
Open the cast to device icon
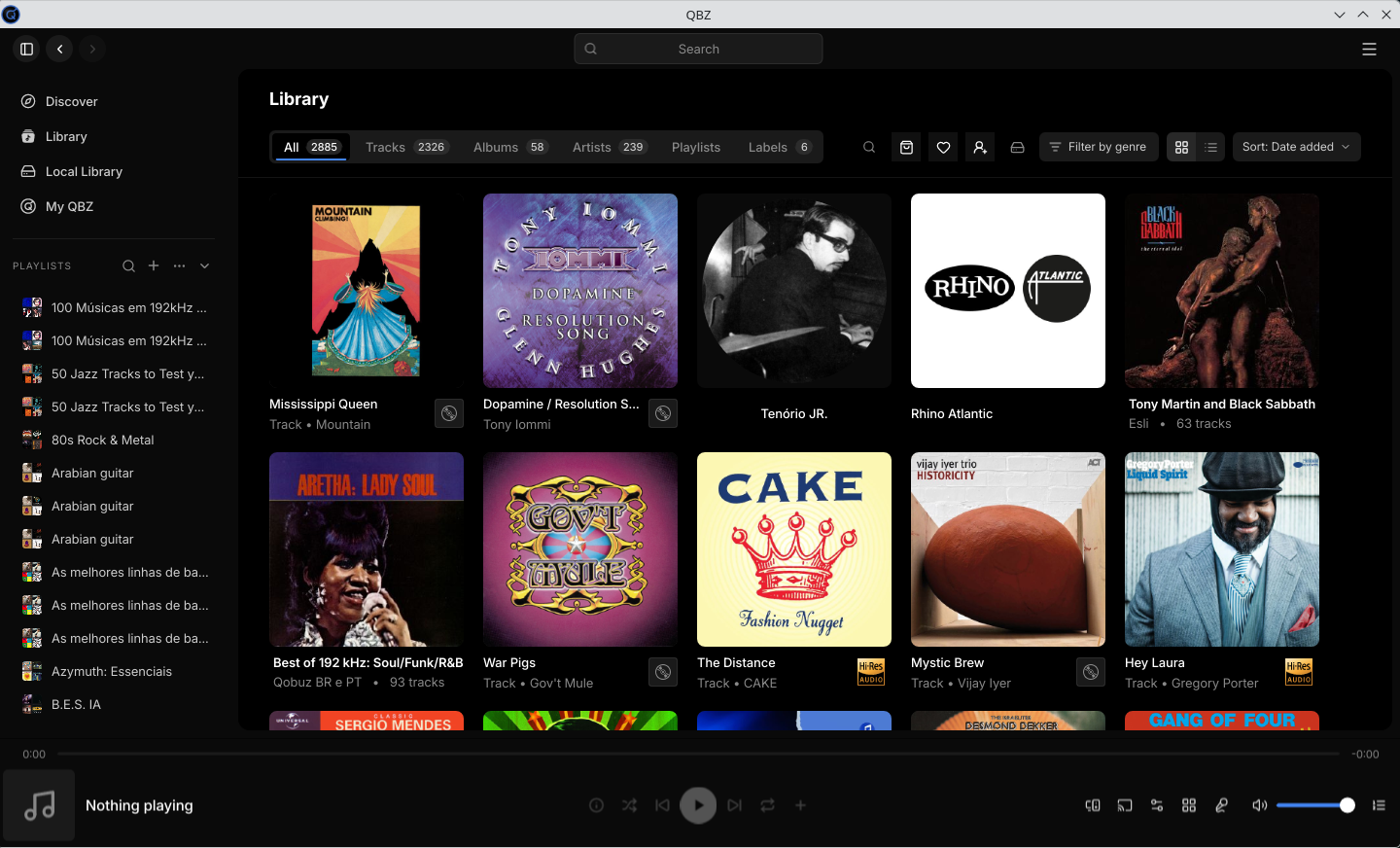click(1125, 805)
